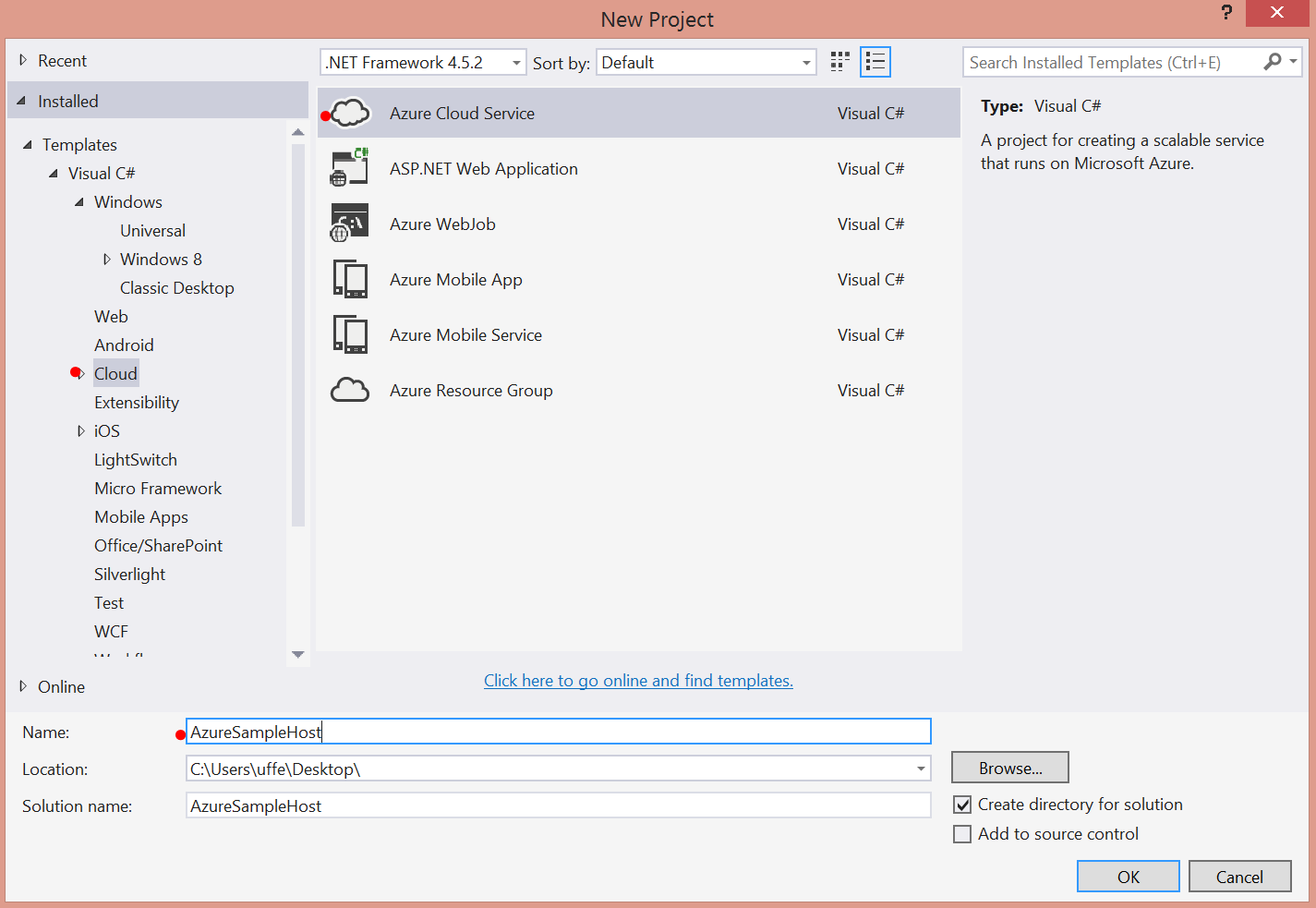This screenshot has width=1316, height=908.
Task: Click the Solution name text field
Action: [558, 805]
